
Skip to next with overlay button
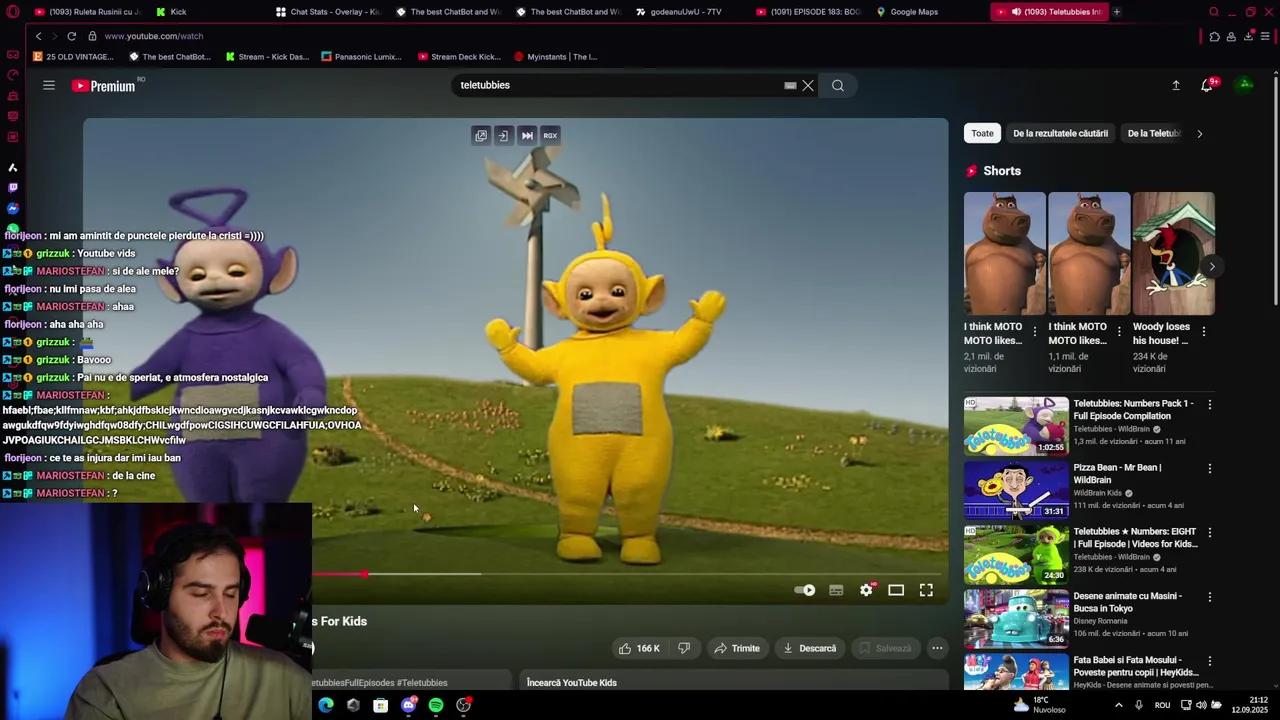pos(527,136)
